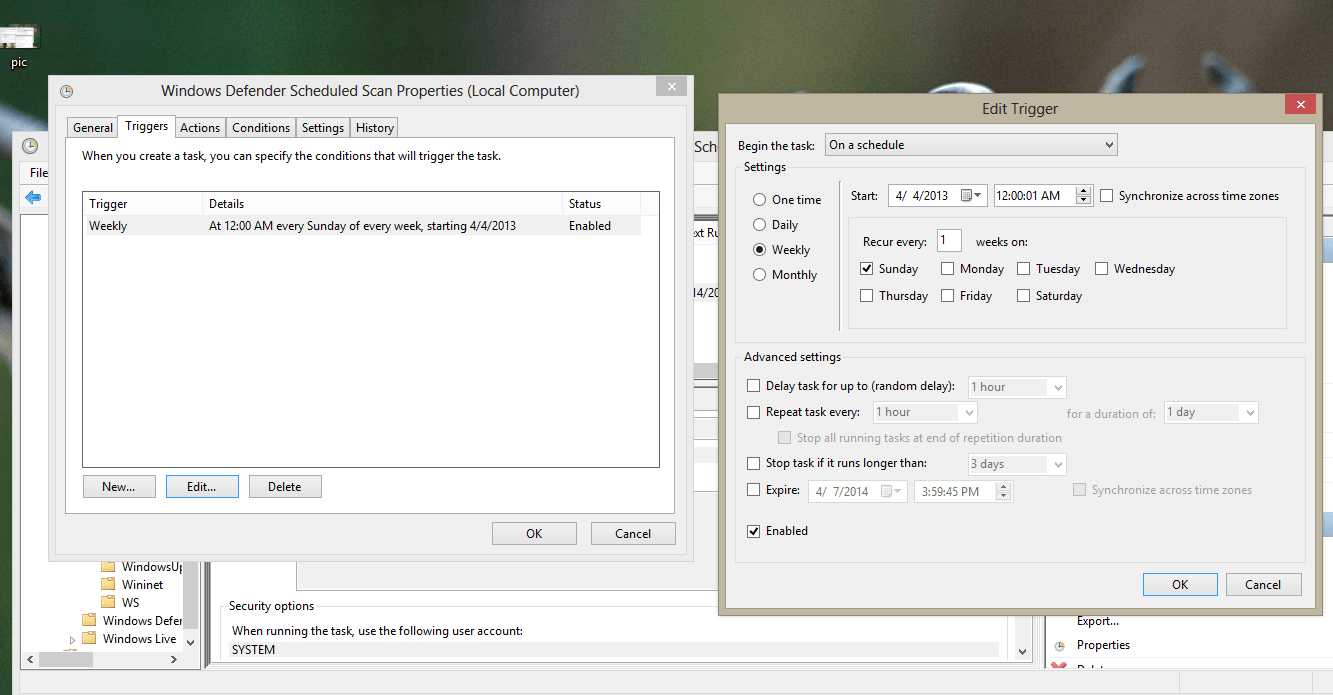Click the Recur every weeks input field

(x=950, y=241)
